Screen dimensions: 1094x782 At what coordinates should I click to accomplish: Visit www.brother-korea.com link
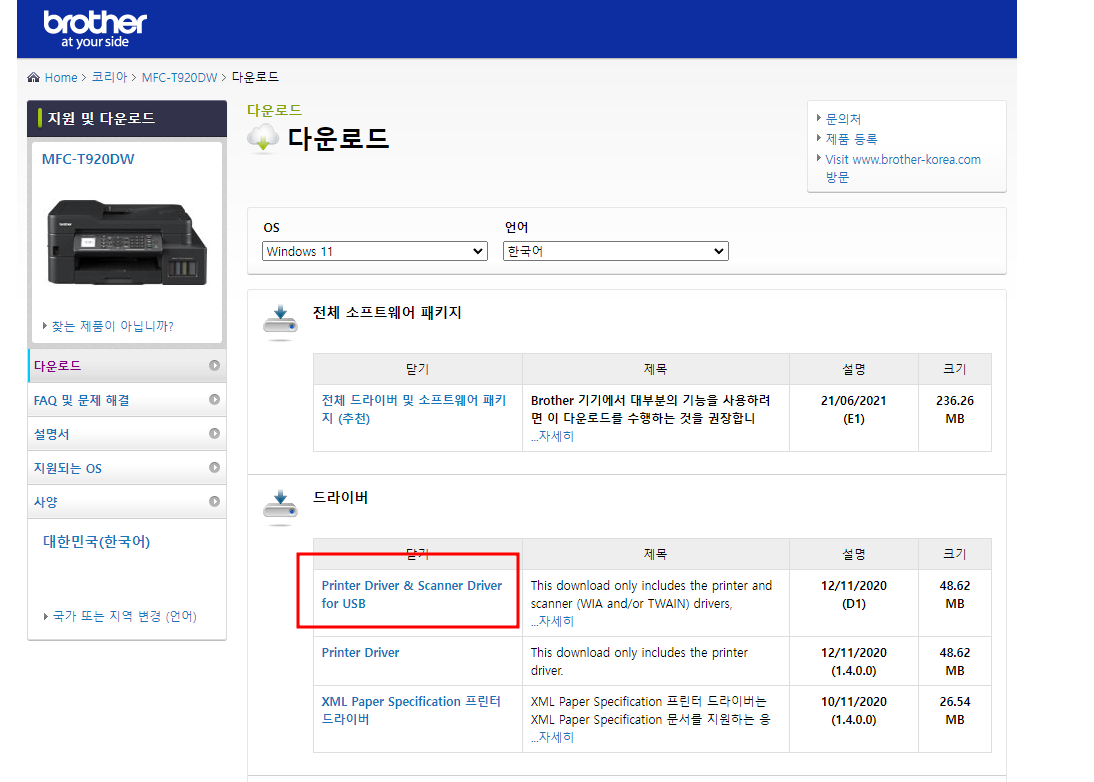[x=903, y=168]
